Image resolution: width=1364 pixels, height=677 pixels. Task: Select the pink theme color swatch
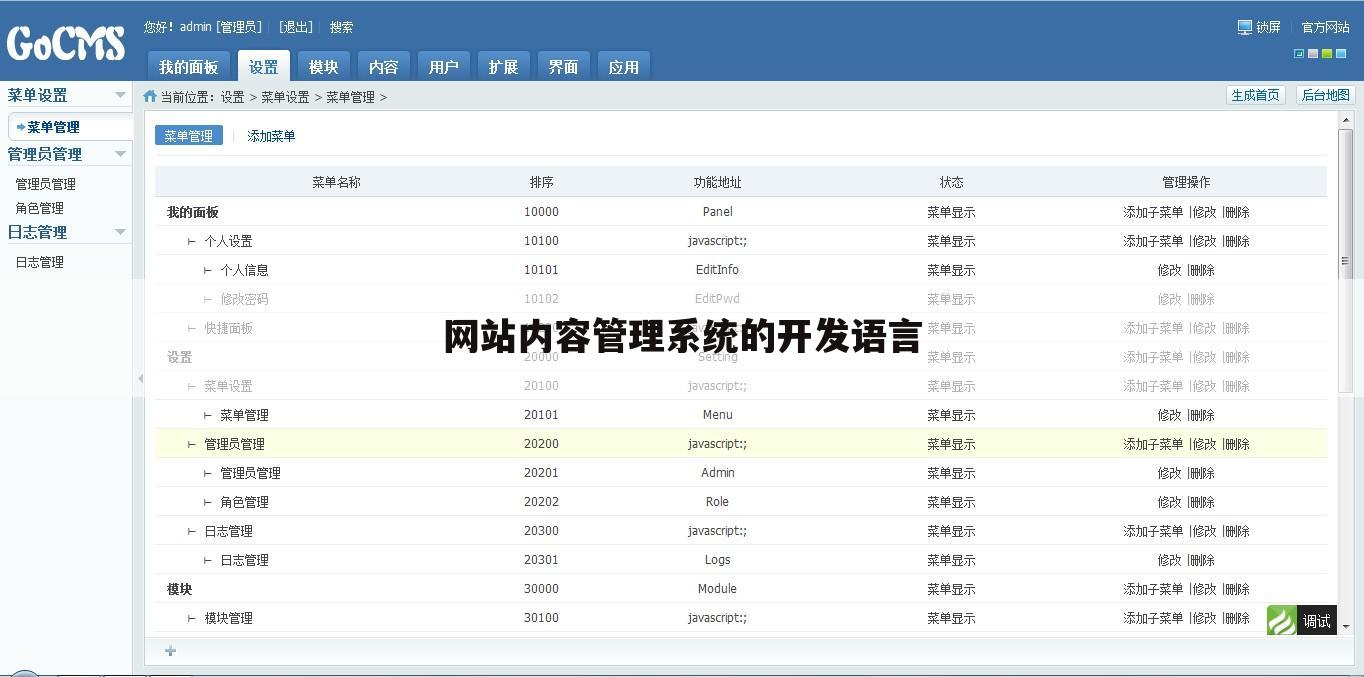click(x=1313, y=52)
